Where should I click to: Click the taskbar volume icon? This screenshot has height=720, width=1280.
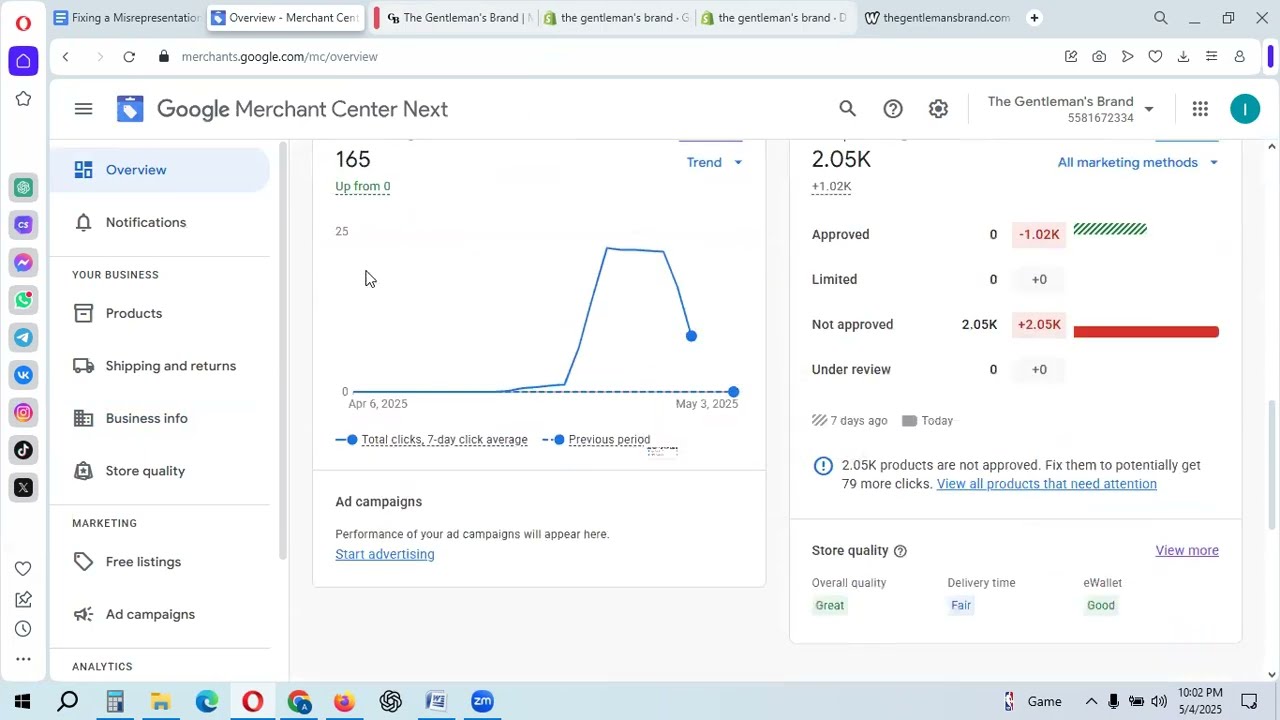pos(1159,701)
